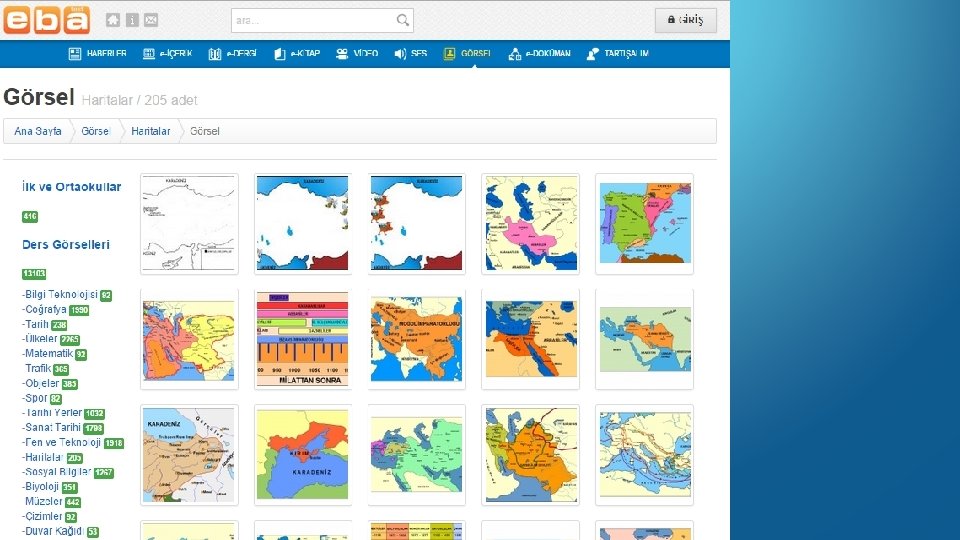Open the Tartışalım menu
The width and height of the screenshot is (960, 540).
click(618, 54)
